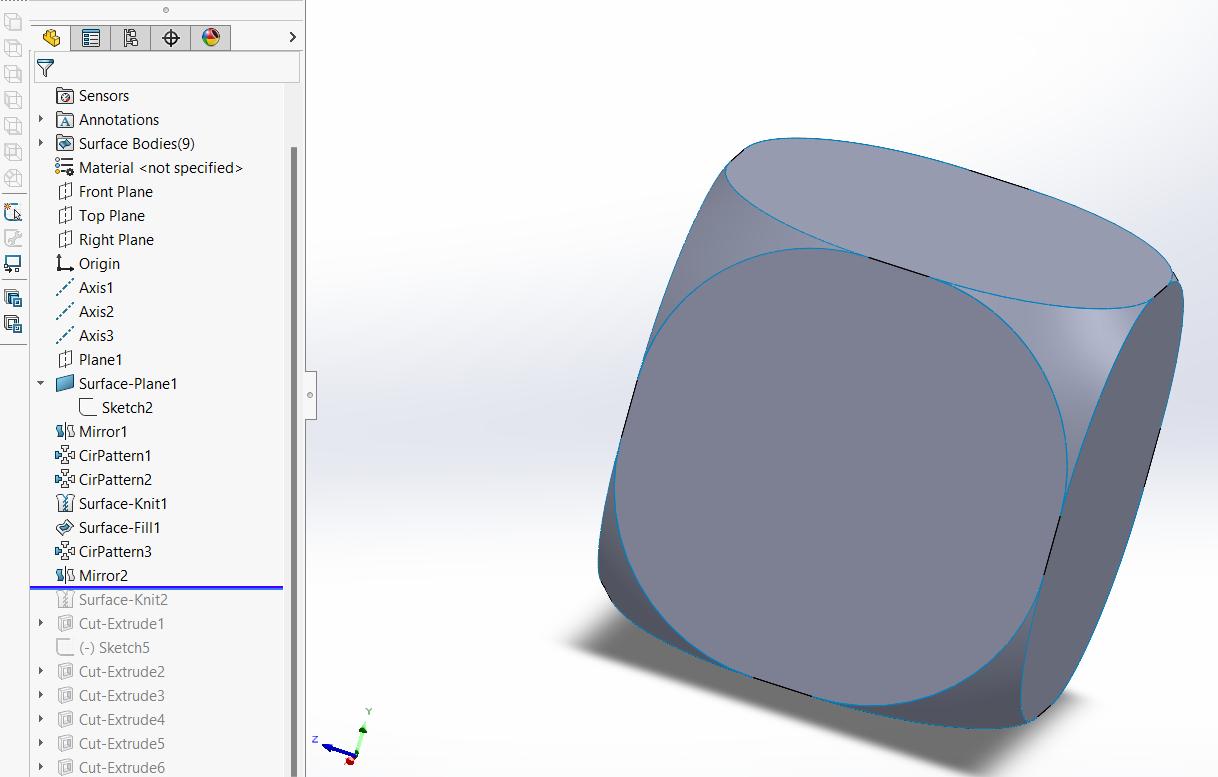Select the Surface-Plane1 feature
Image resolution: width=1218 pixels, height=777 pixels.
117,384
